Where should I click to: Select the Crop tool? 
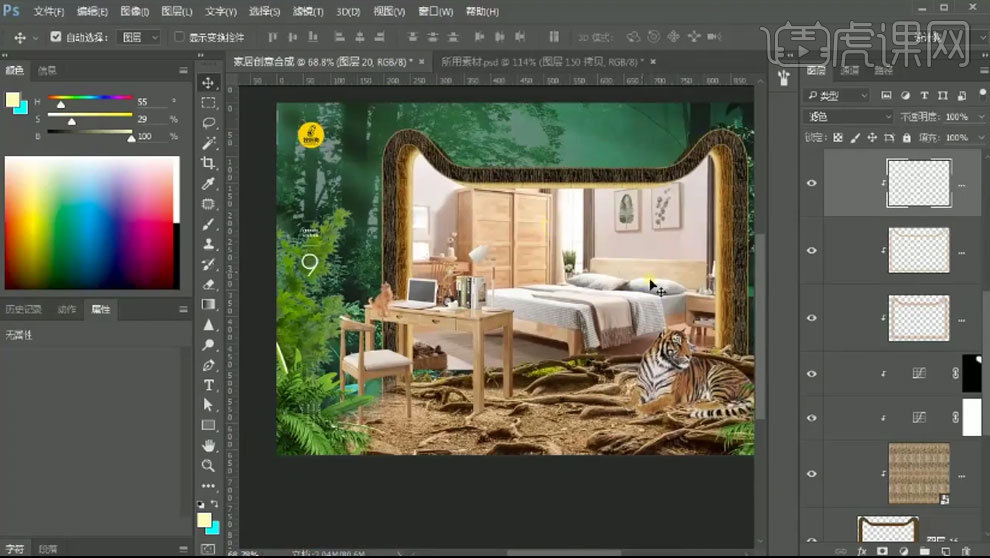pos(208,163)
